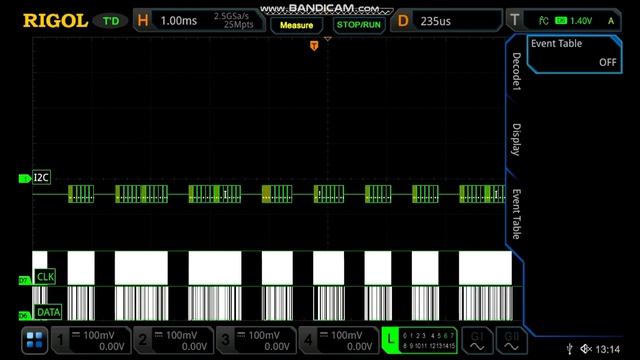
Task: Click the orange H horizontal icon
Action: [143, 20]
